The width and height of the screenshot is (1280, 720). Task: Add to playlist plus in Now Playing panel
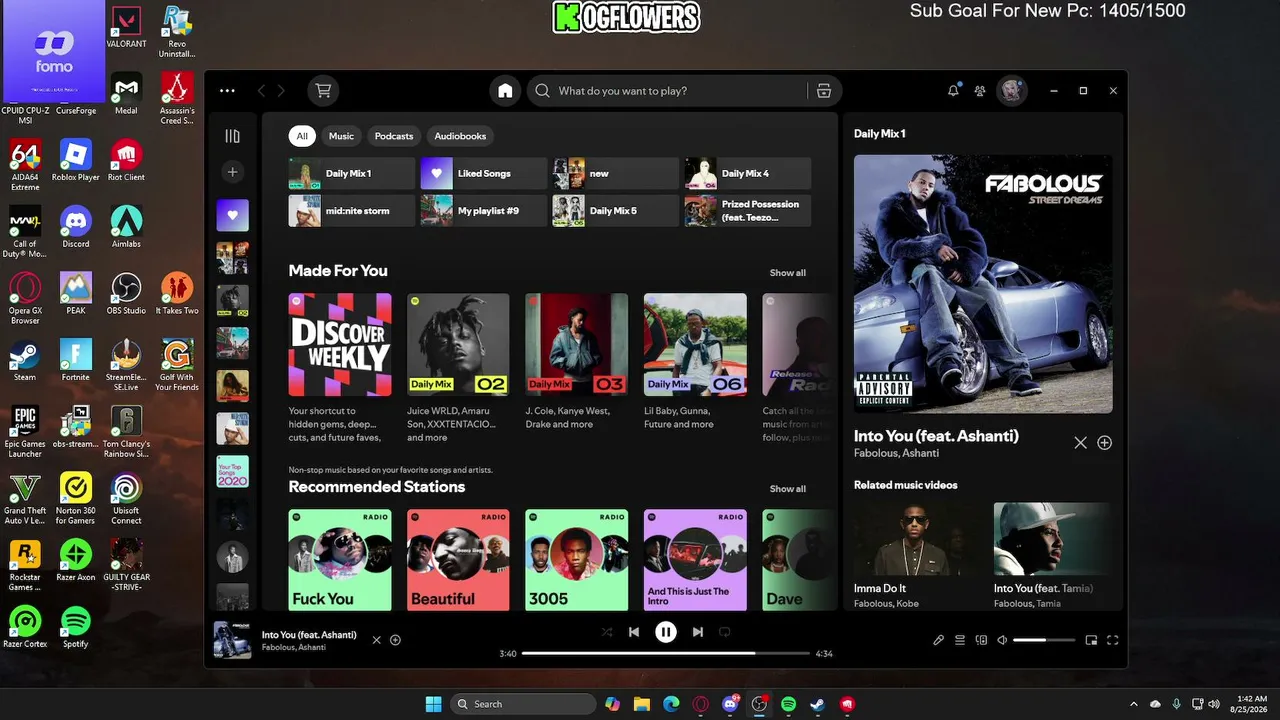[x=1104, y=443]
